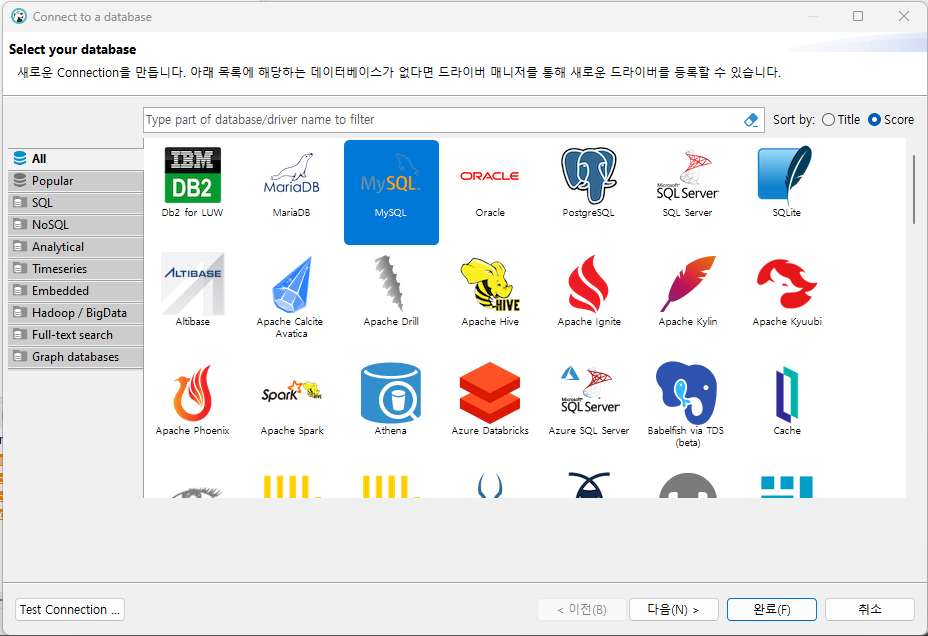Open the Timeseries category
This screenshot has width=928, height=636.
tap(76, 269)
